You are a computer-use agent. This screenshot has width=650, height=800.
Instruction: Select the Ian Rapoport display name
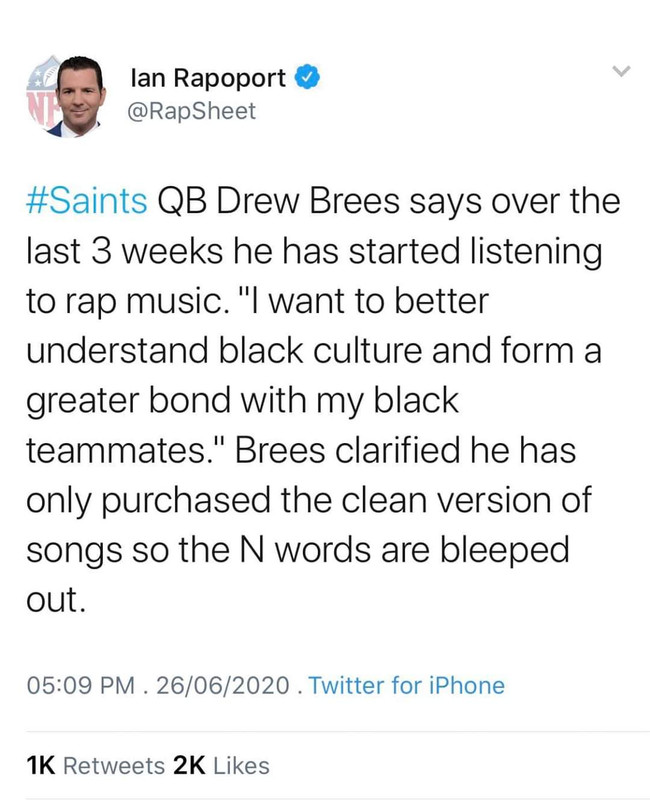pos(208,78)
